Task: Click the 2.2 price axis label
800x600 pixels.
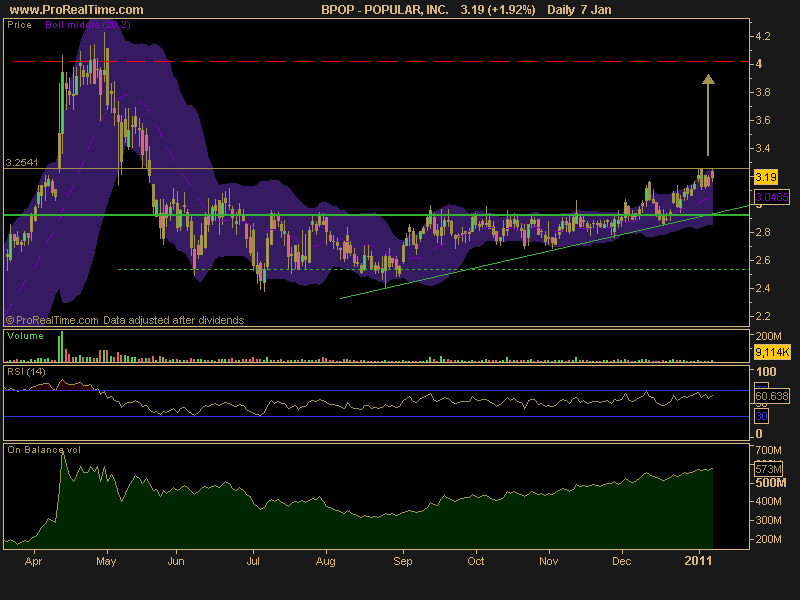Action: 763,316
